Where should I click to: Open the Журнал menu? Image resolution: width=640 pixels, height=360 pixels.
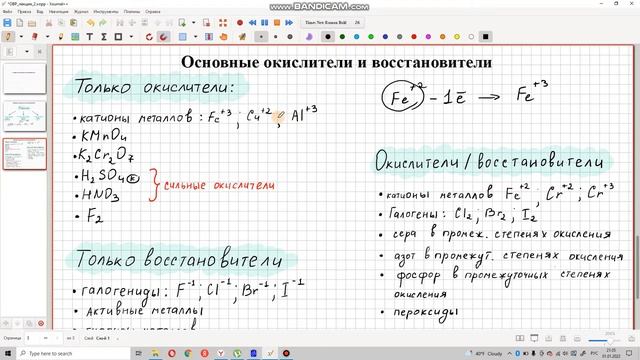[81, 12]
